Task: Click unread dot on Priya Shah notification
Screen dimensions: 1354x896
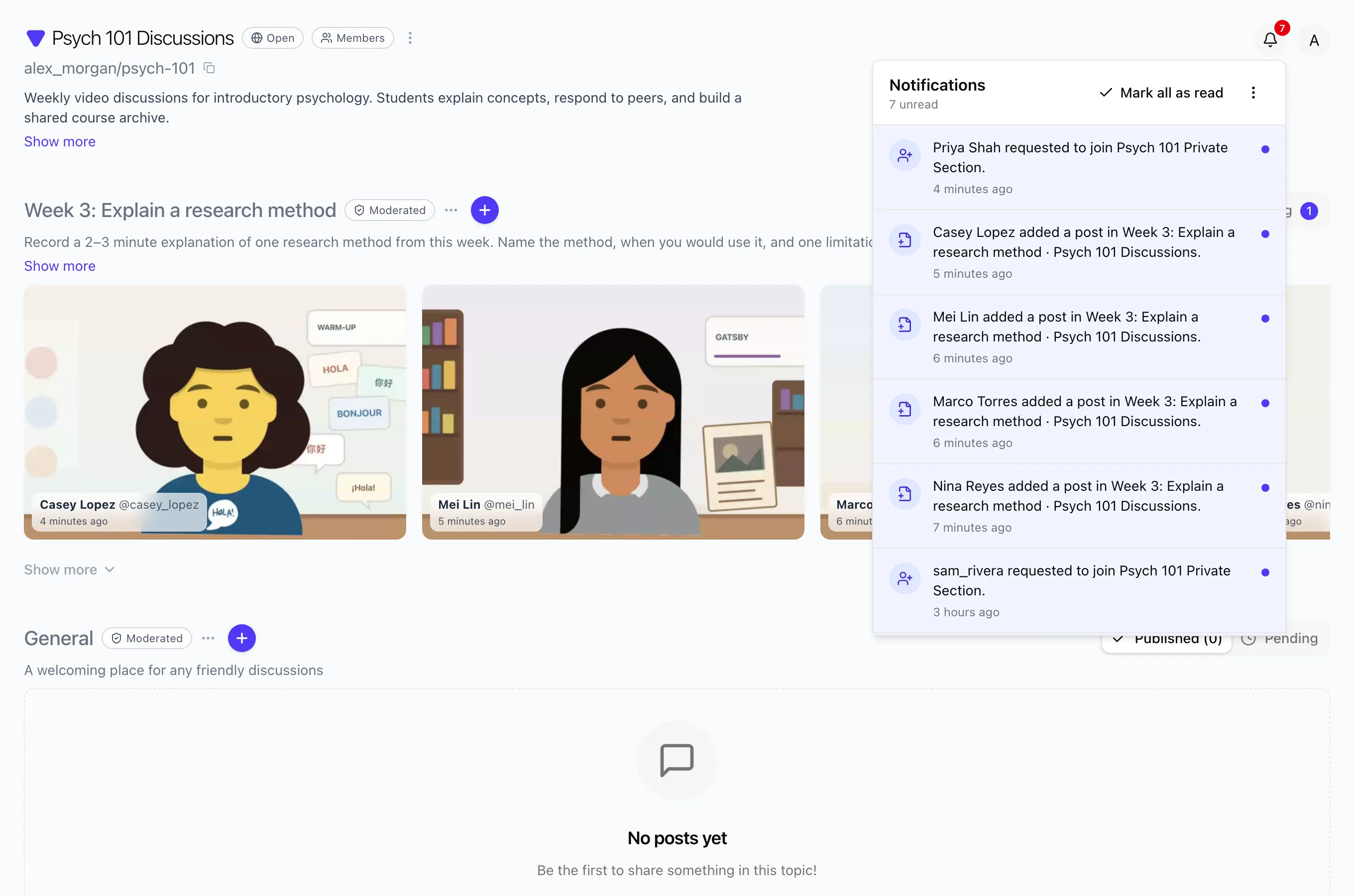Action: pos(1265,149)
